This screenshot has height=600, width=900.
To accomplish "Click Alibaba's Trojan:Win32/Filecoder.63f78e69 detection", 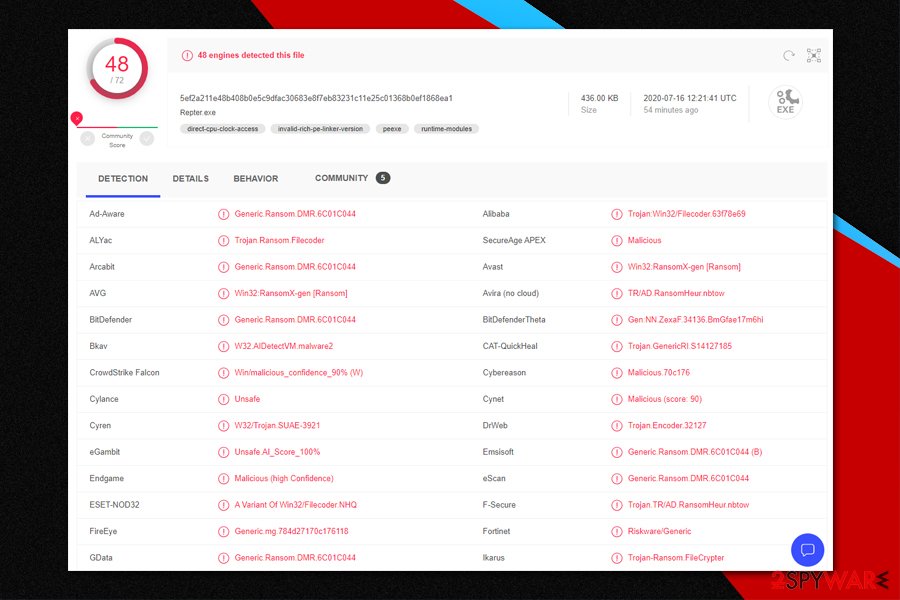I will (686, 214).
